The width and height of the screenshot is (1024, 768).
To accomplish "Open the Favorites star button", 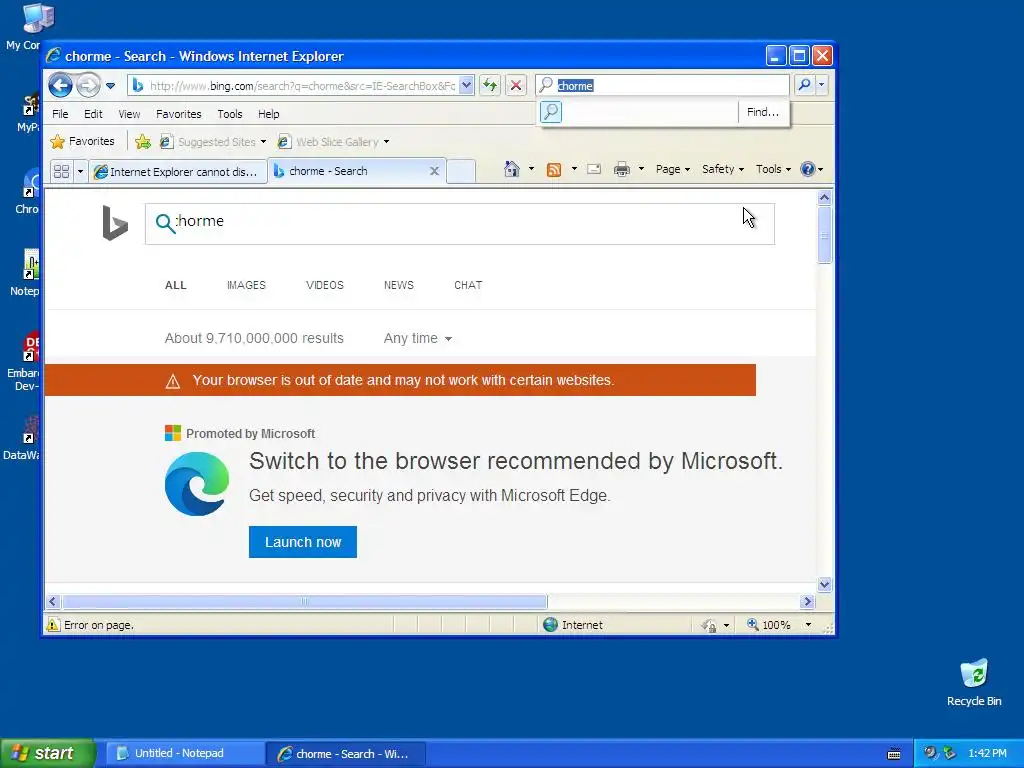I will (83, 141).
